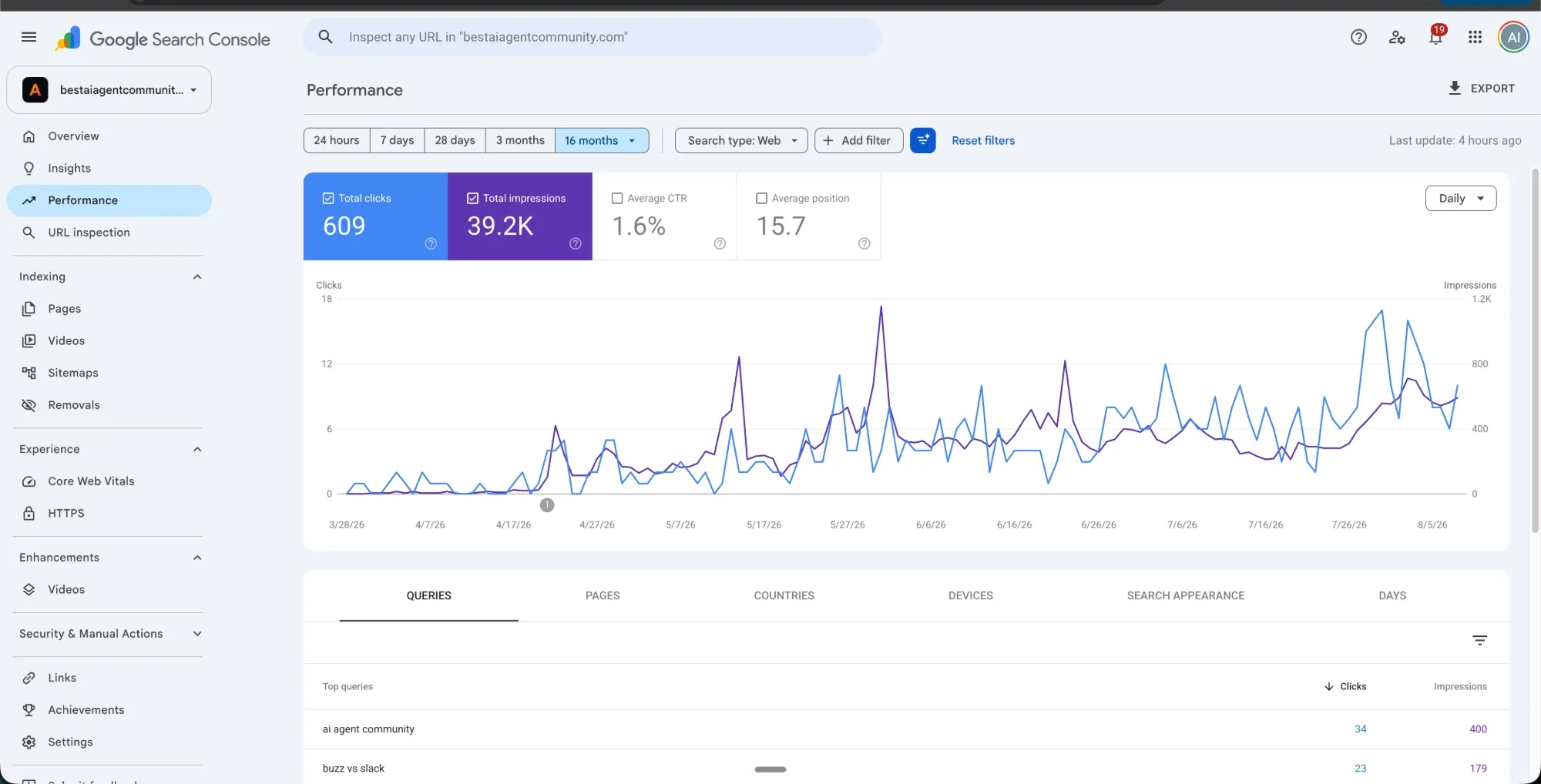Viewport: 1541px width, 784px height.
Task: Open the account avatar menu
Action: pyautogui.click(x=1513, y=37)
